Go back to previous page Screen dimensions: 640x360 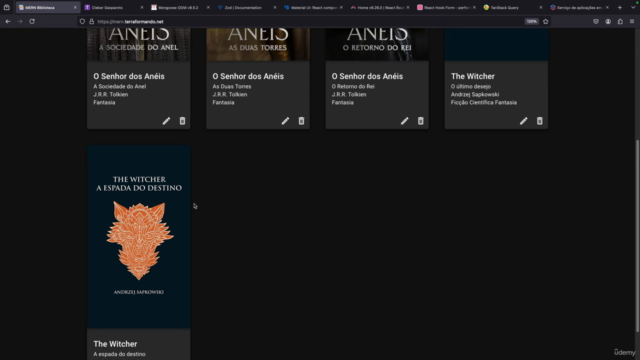(8, 22)
